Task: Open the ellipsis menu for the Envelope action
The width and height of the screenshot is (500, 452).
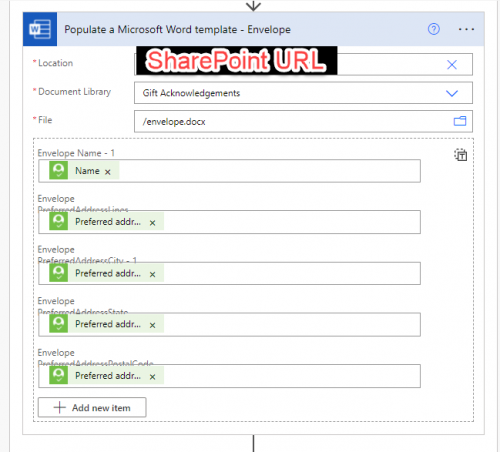Action: pos(466,29)
